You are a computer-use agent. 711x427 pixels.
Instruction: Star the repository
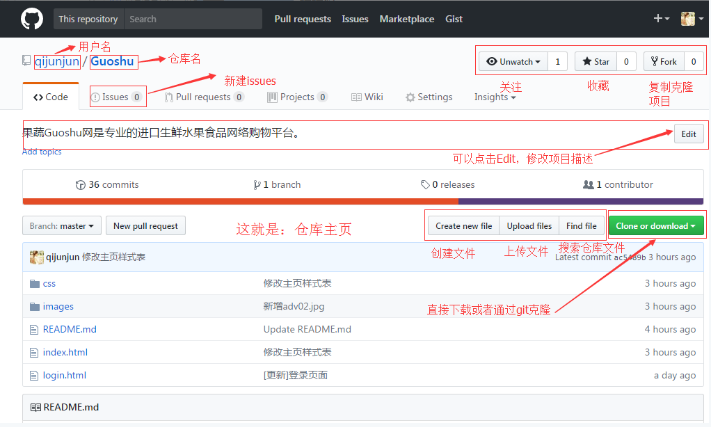tap(595, 61)
